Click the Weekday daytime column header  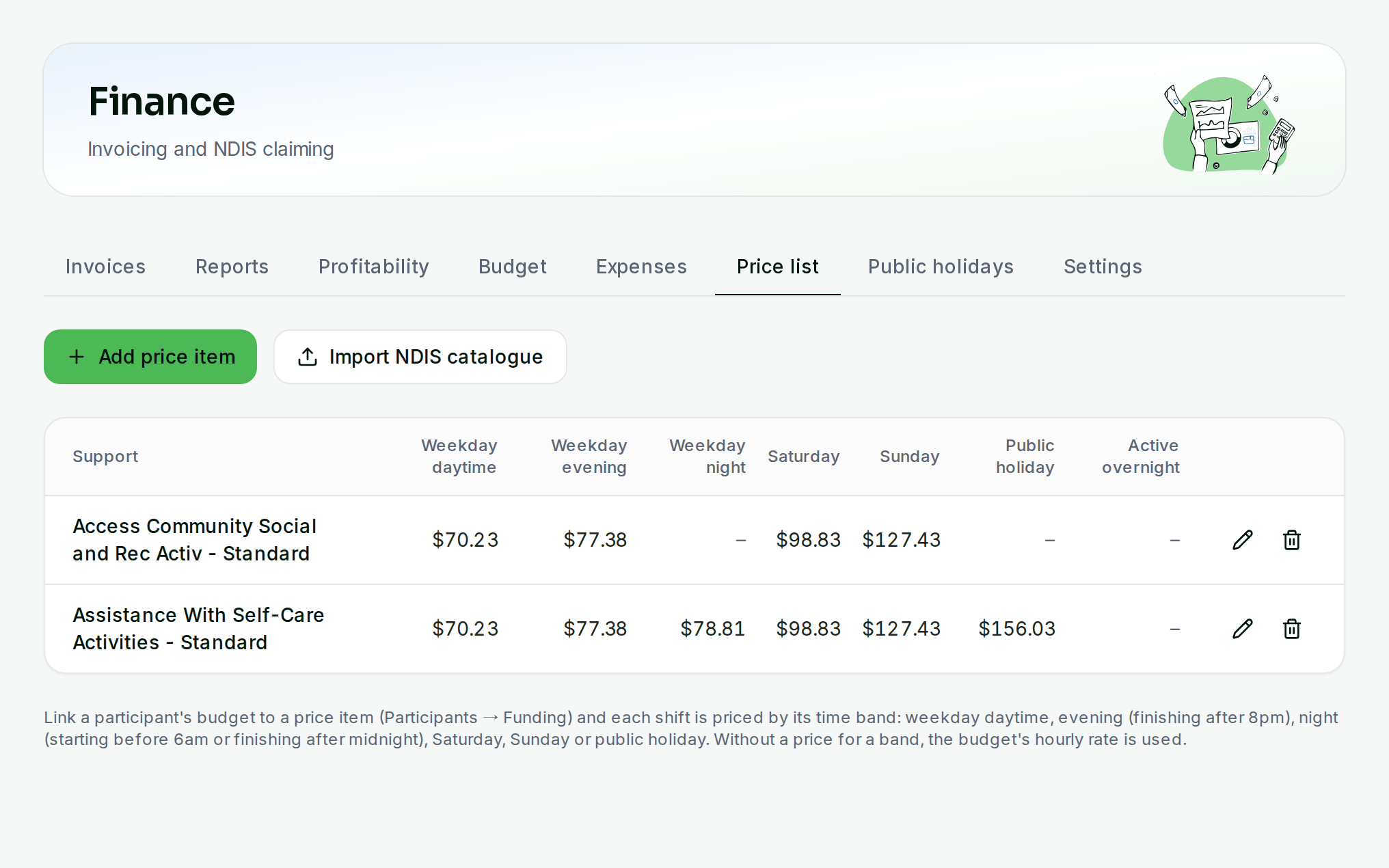459,457
